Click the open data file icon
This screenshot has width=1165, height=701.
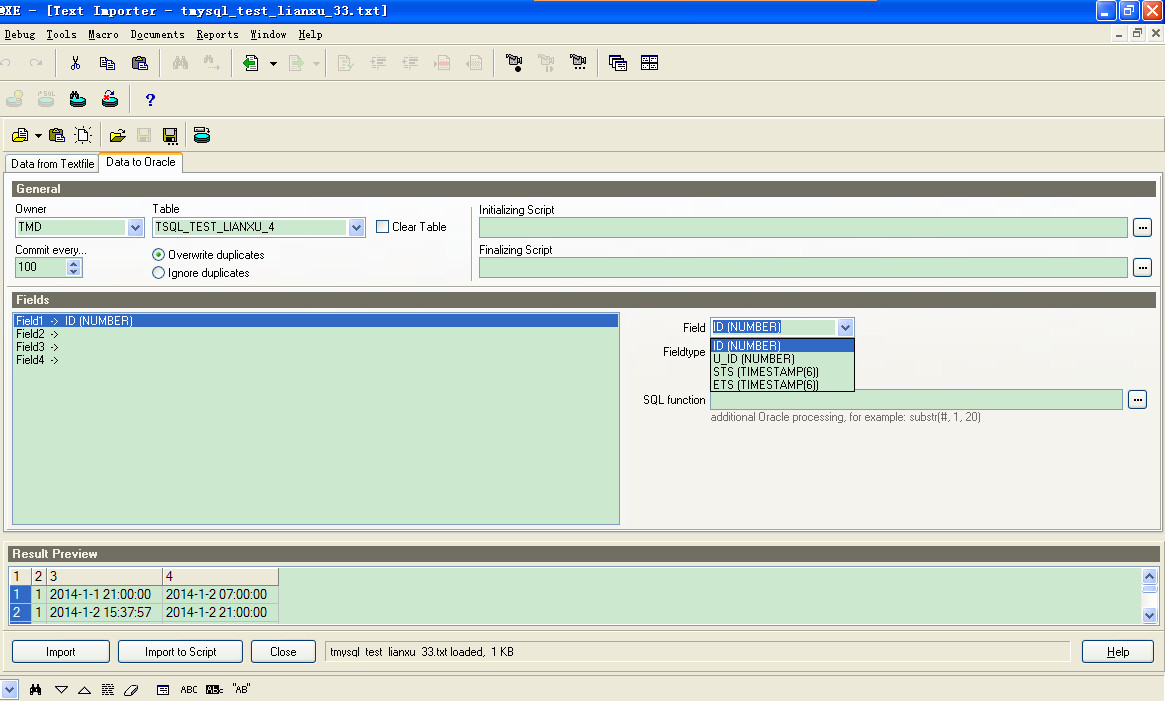pos(20,135)
